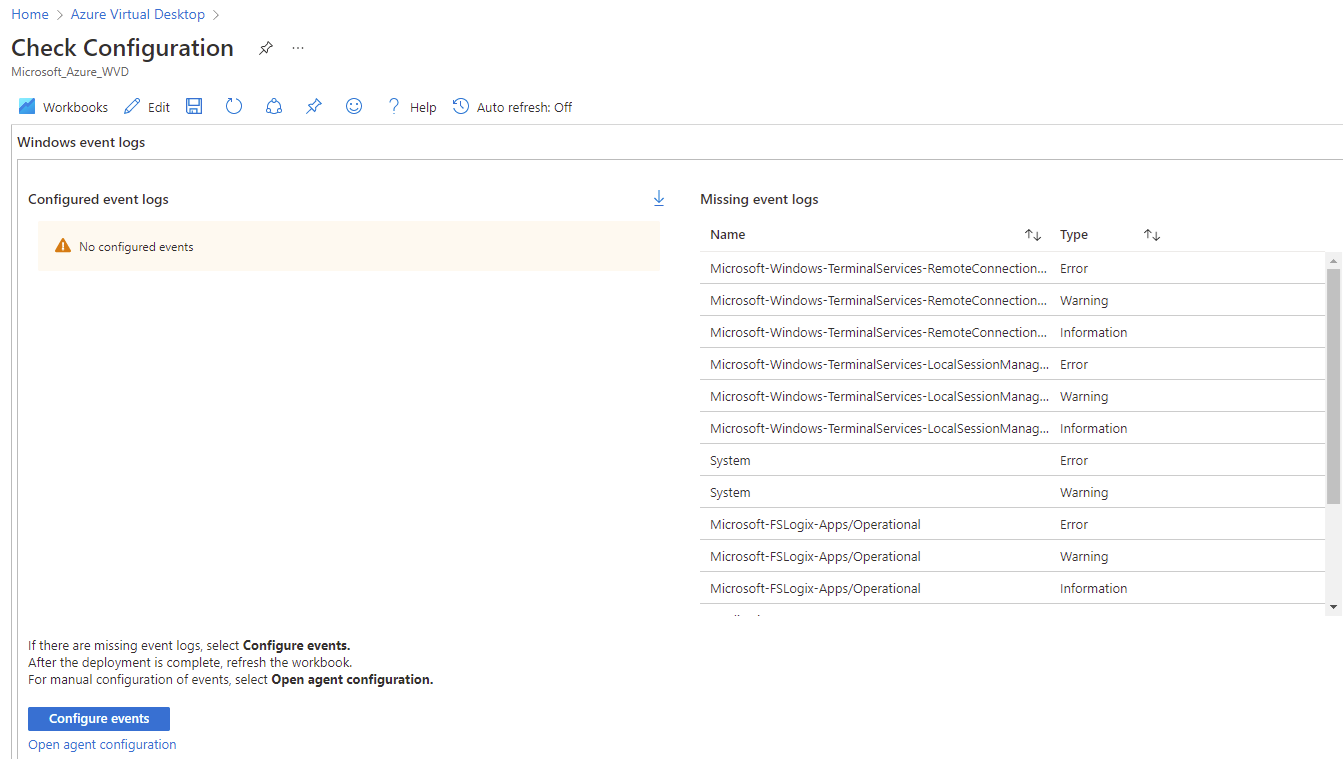Download configured event logs arrow icon
The width and height of the screenshot is (1343, 759).
659,198
